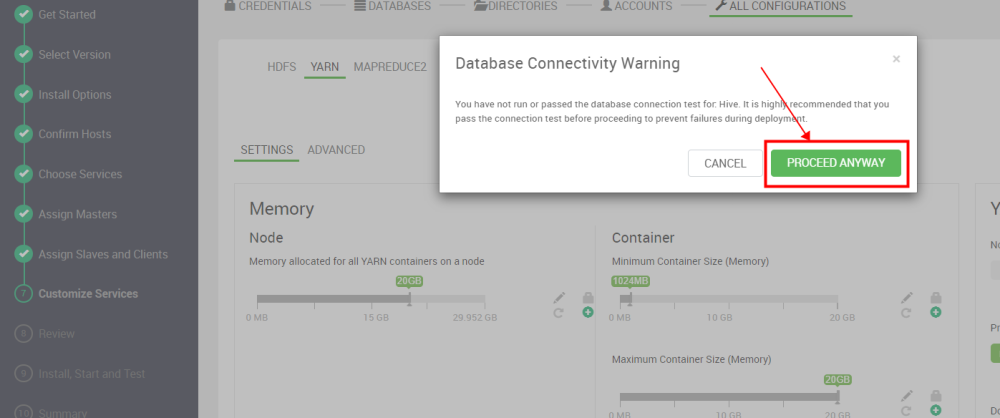
Task: Open the ADVANCED settings tab
Action: click(336, 150)
